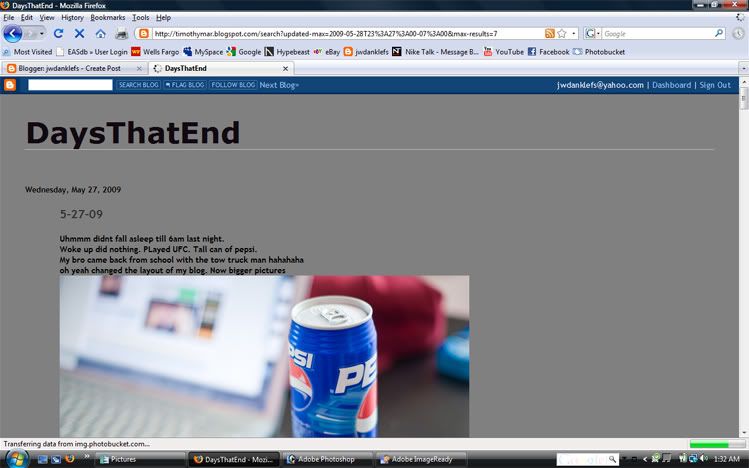
Task: Open the Hypebeast bookmark
Action: point(287,52)
